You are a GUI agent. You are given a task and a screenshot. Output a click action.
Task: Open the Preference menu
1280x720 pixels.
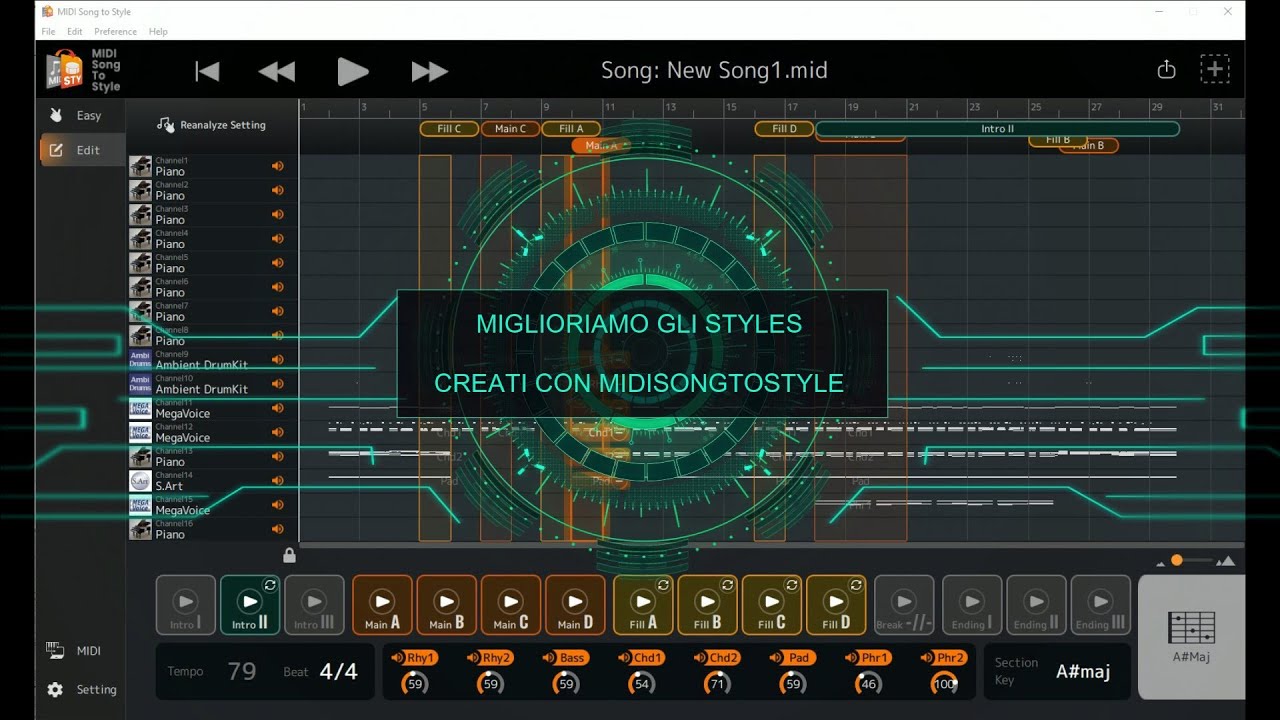[115, 32]
